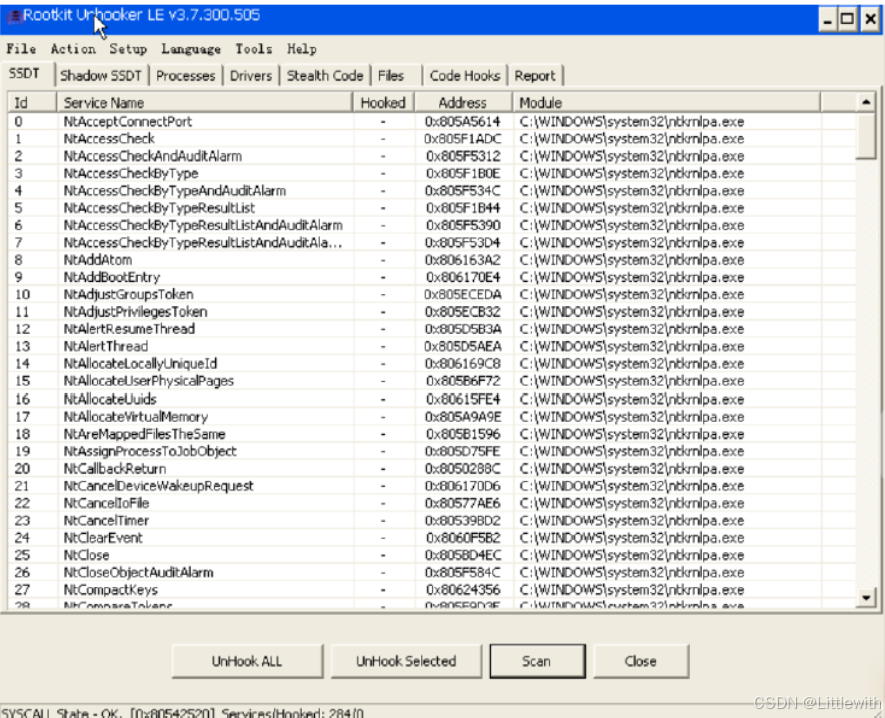Screen dimensions: 885x718
Task: Sort by the Id column header
Action: (x=32, y=103)
